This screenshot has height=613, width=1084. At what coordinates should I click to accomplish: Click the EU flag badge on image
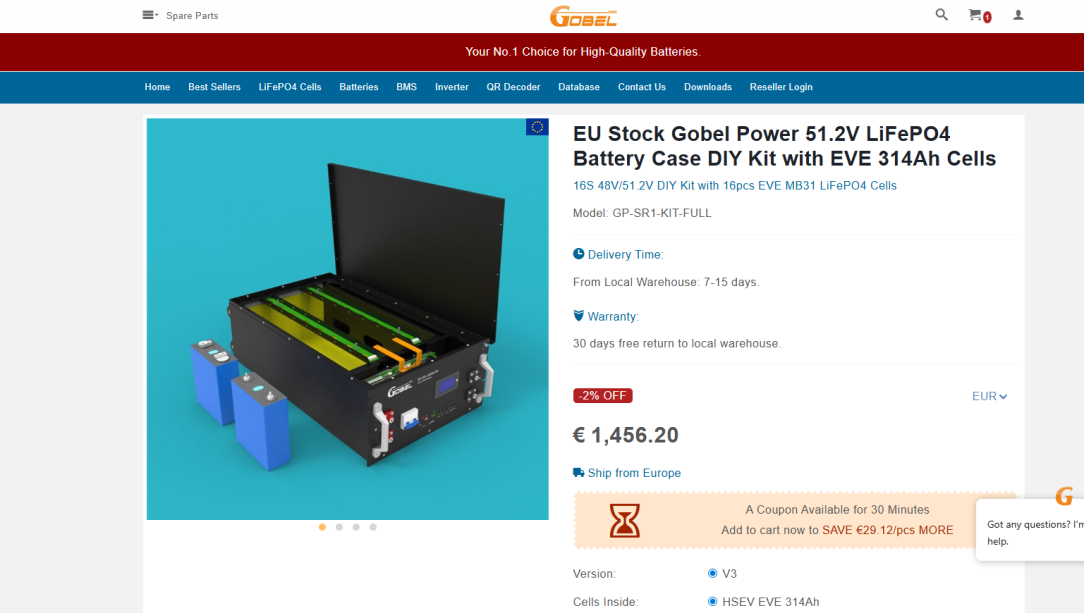[x=537, y=127]
